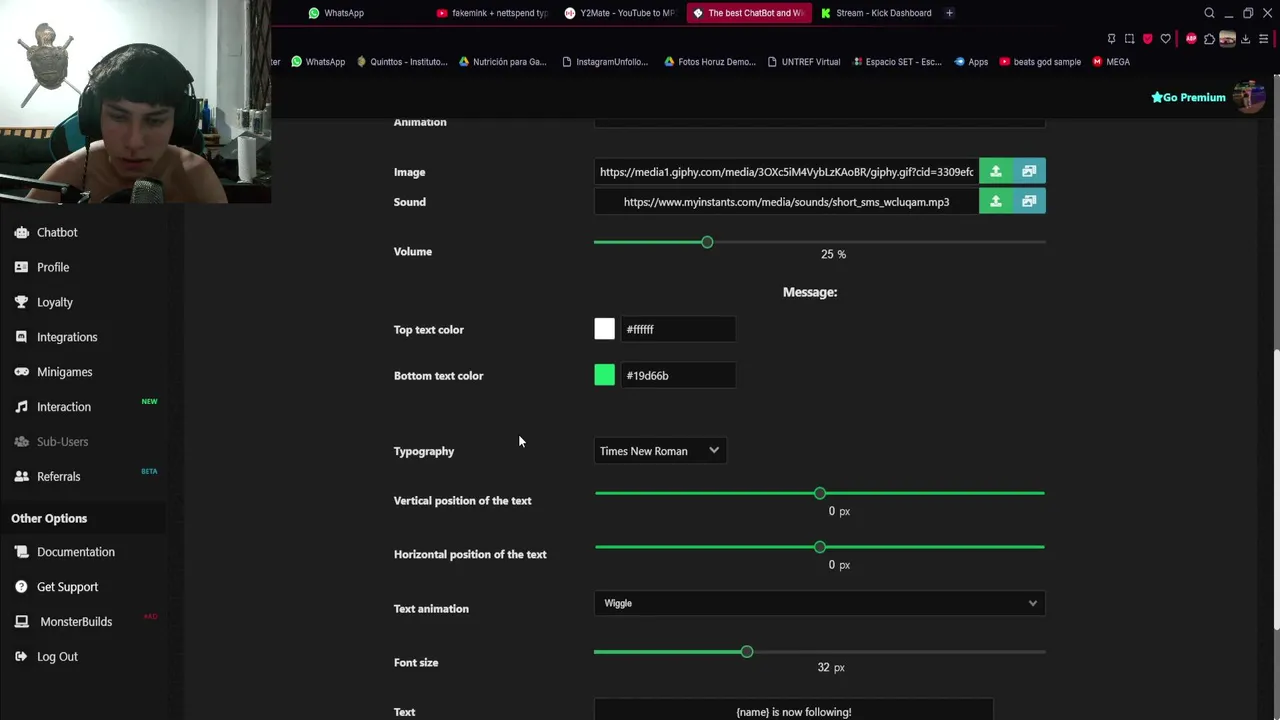This screenshot has width=1280, height=720.
Task: Click the Volume slider handle
Action: [707, 242]
